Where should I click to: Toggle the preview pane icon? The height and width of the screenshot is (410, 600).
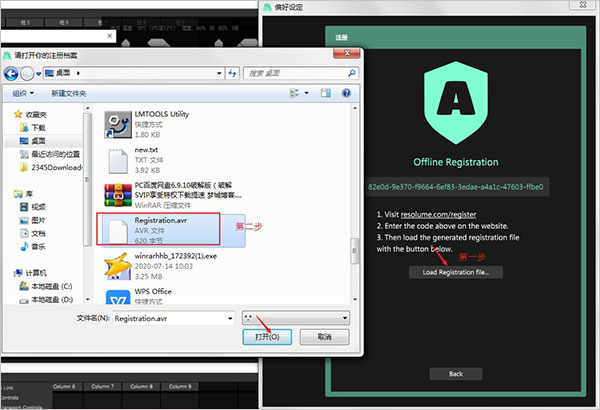coord(326,93)
